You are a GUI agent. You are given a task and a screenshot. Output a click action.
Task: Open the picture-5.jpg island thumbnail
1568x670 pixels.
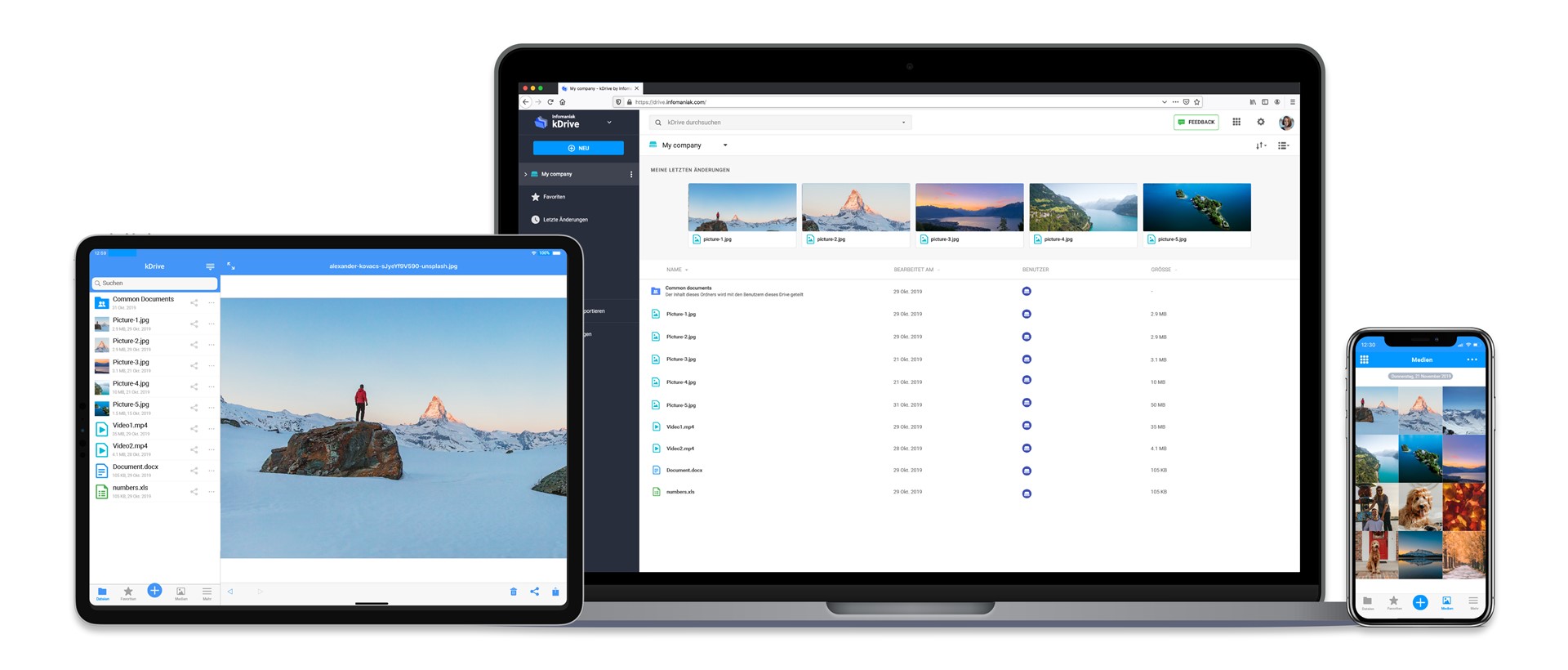1196,214
